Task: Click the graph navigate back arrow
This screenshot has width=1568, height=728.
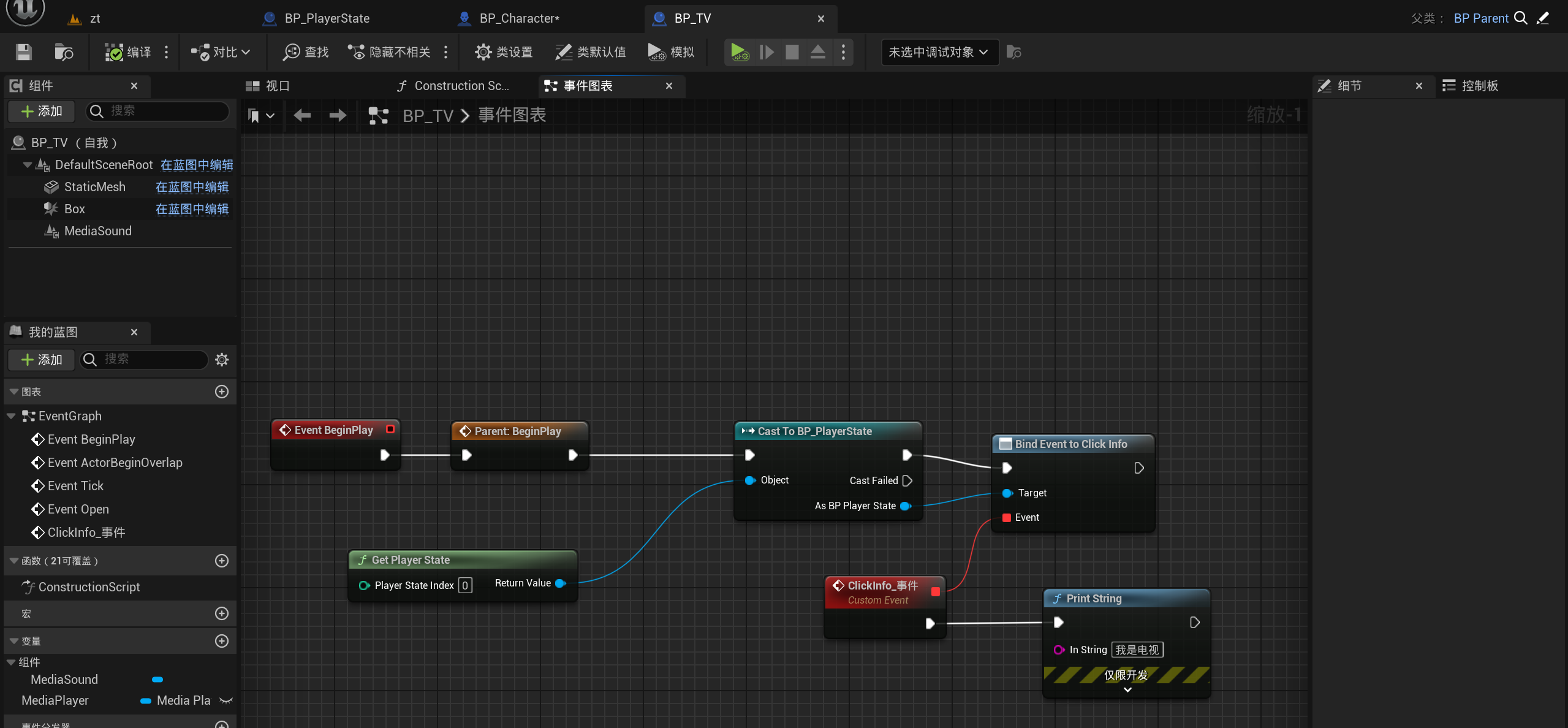Action: tap(302, 115)
